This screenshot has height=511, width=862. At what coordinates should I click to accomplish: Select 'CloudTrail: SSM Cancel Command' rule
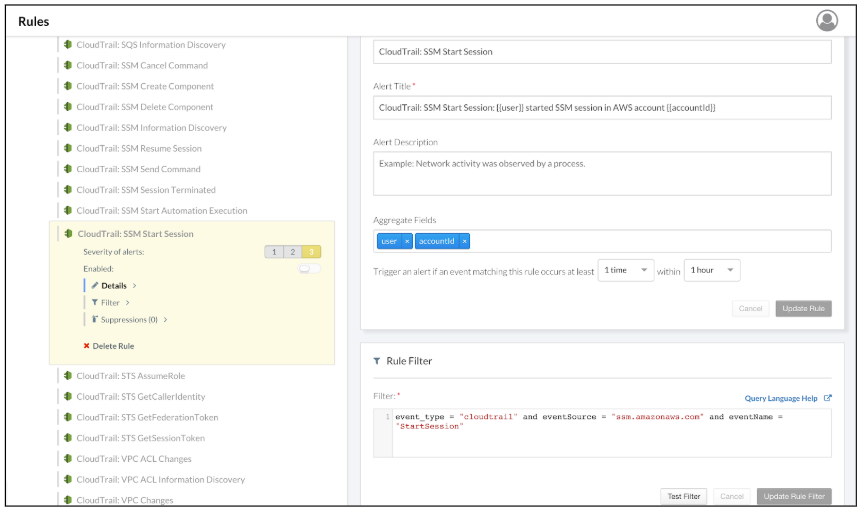click(142, 66)
